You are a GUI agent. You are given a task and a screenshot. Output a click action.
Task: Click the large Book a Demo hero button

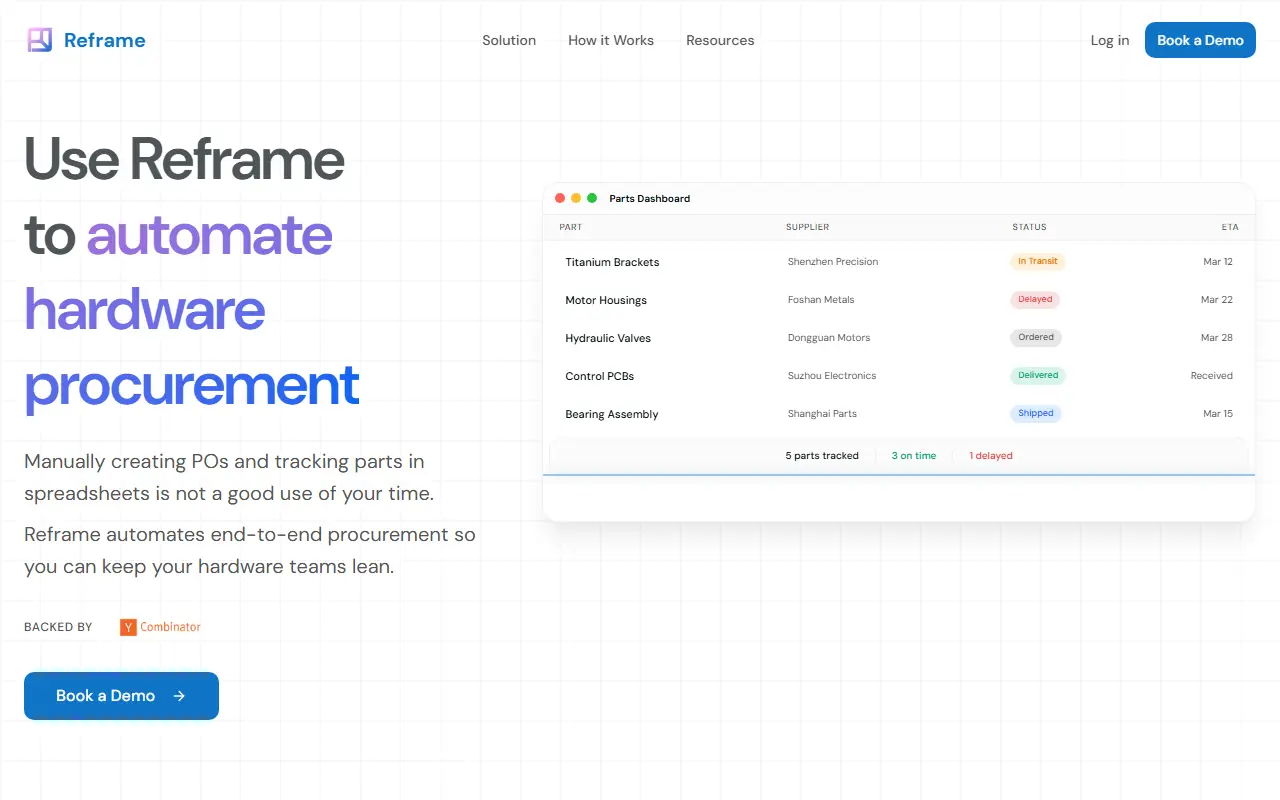click(121, 696)
